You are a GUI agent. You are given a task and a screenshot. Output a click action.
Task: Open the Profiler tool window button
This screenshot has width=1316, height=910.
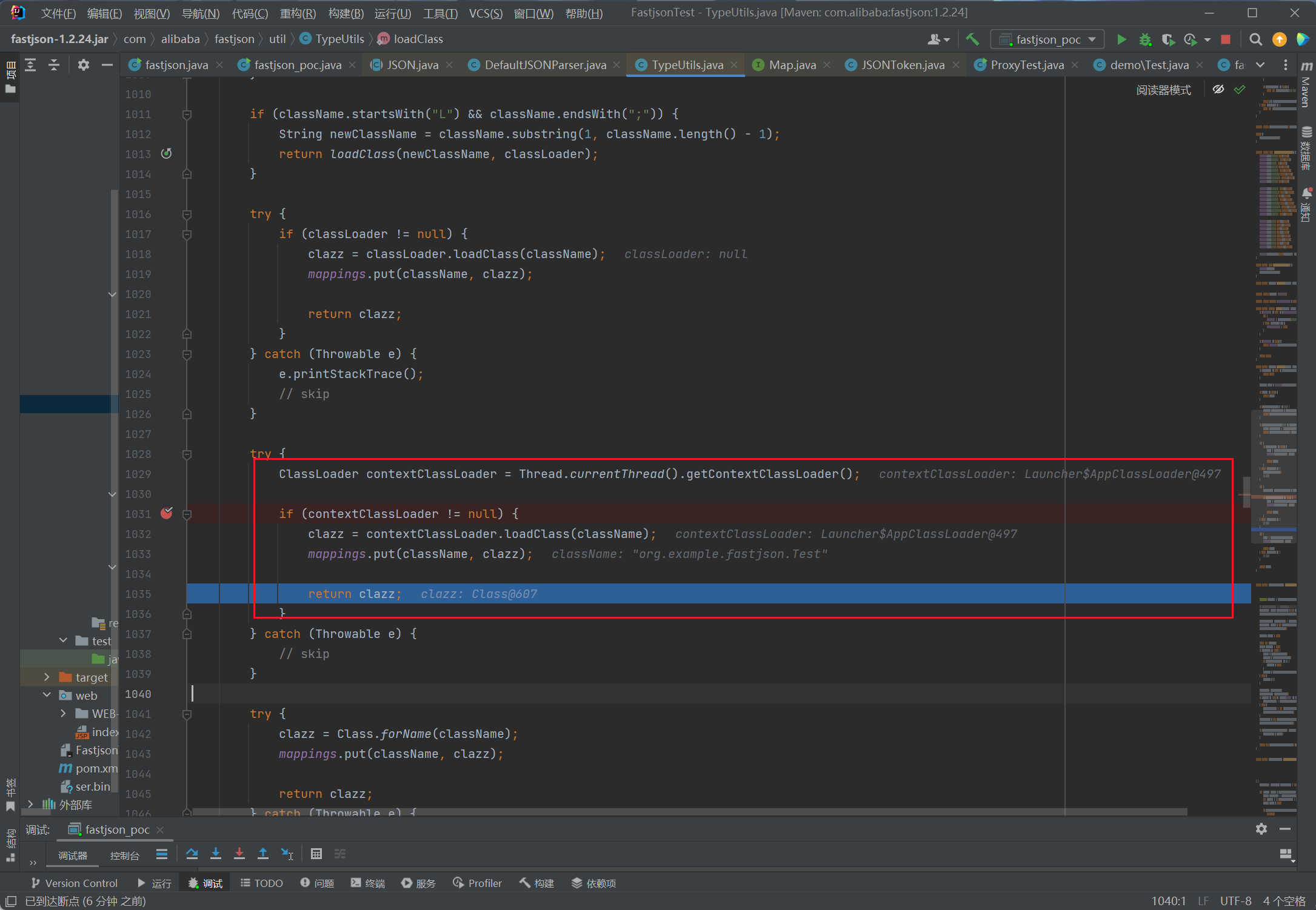[x=477, y=883]
